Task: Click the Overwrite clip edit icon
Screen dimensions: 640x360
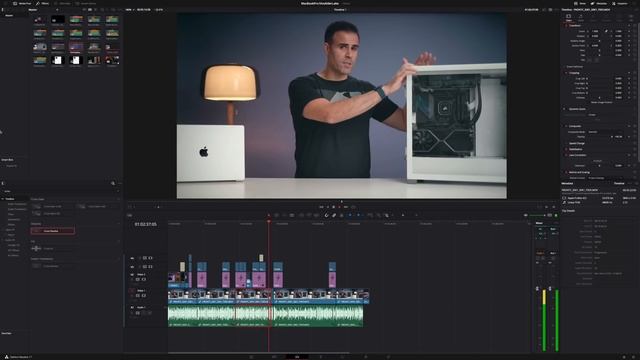Action: pyautogui.click(x=309, y=215)
